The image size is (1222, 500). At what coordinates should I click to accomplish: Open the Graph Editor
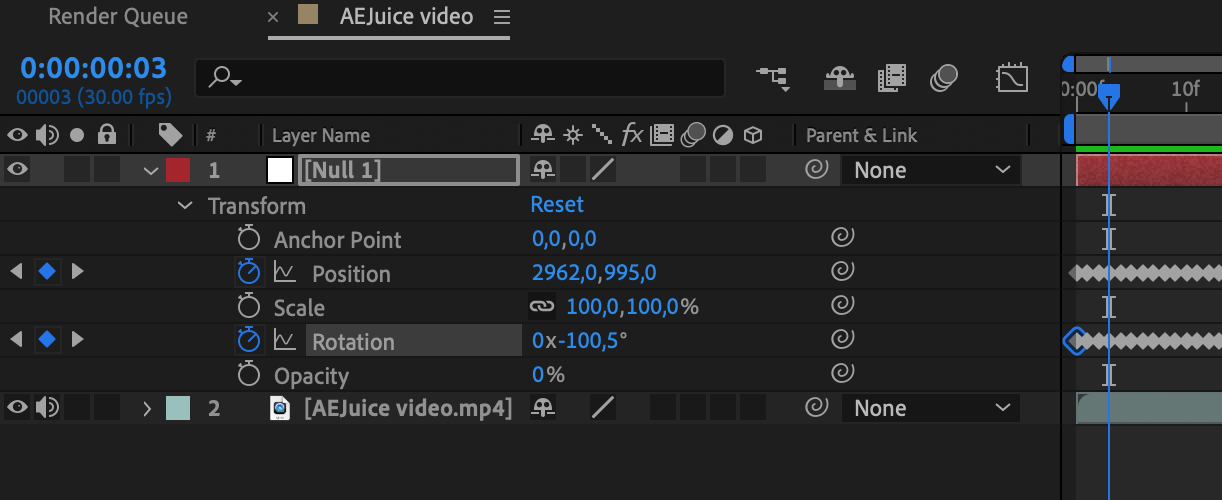click(1012, 78)
